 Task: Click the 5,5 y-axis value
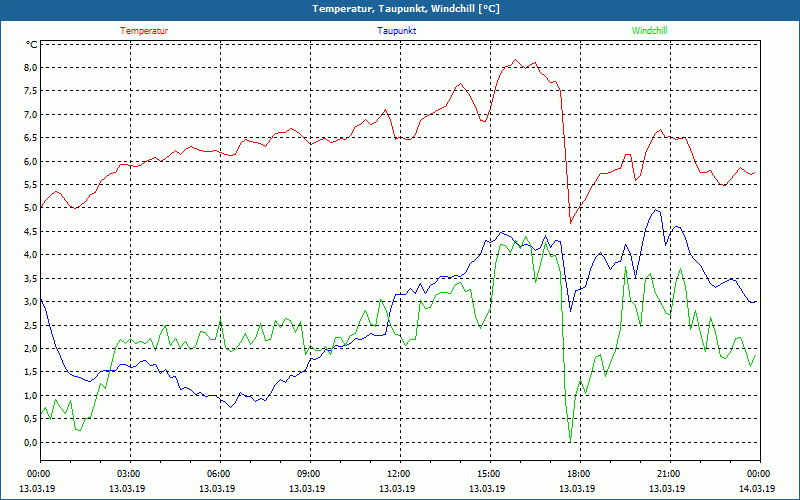tap(31, 185)
